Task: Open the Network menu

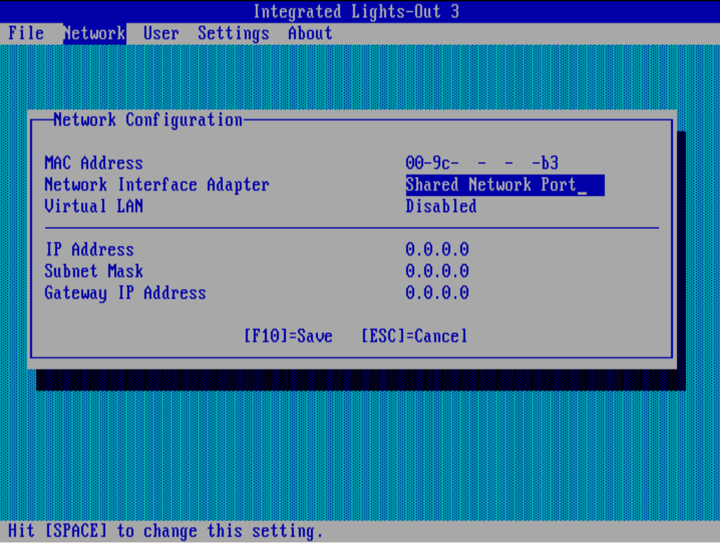Action: coord(95,34)
